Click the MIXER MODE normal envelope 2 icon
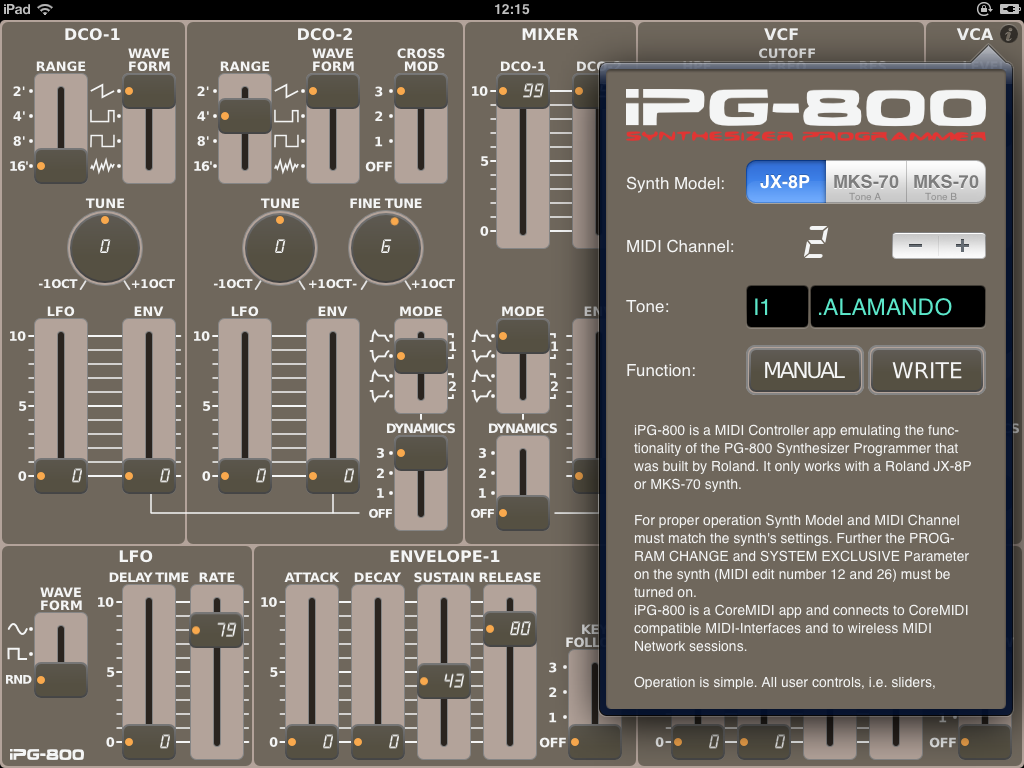 (483, 376)
